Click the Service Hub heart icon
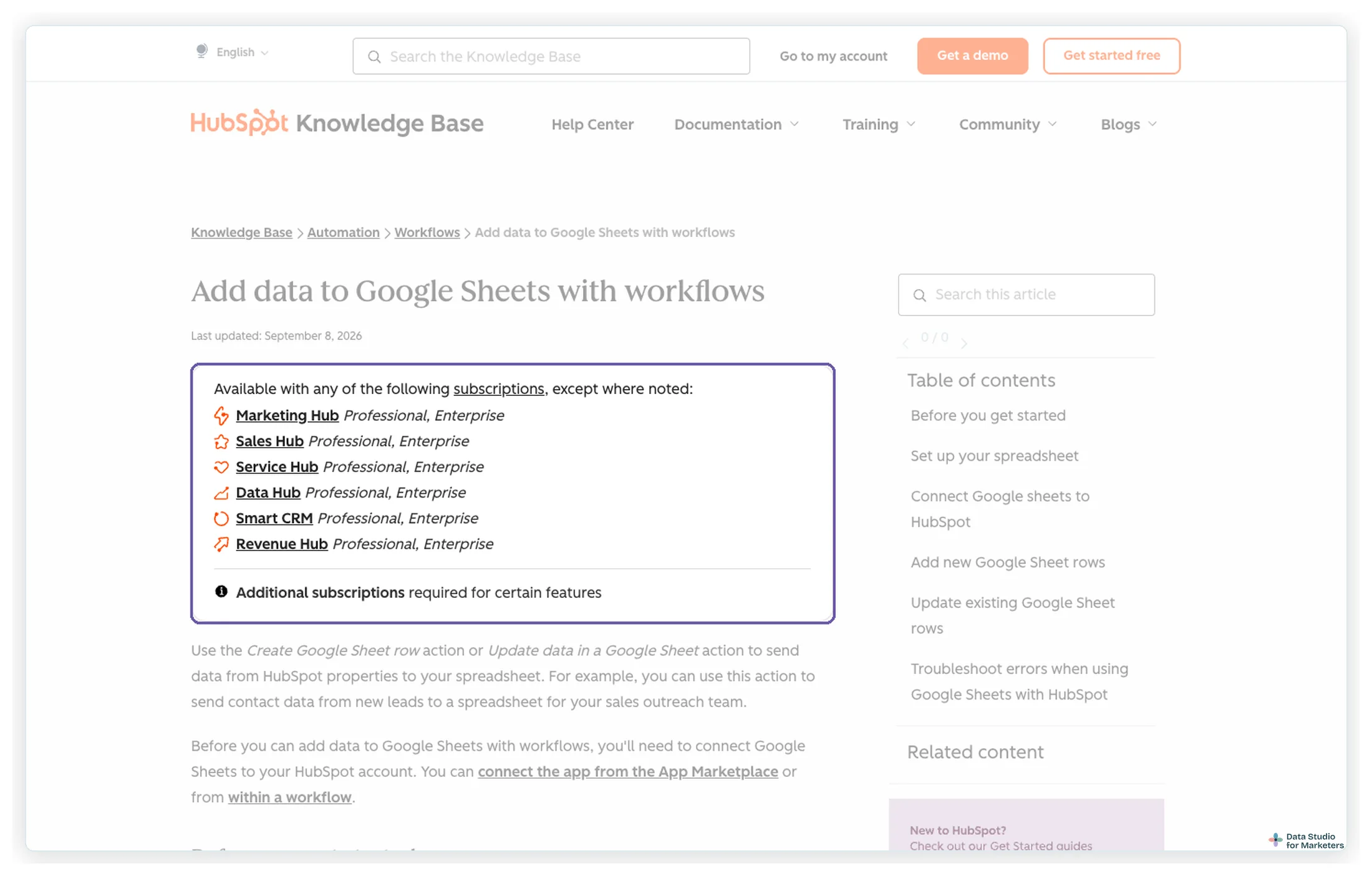Image resolution: width=1372 pixels, height=876 pixels. tap(221, 467)
